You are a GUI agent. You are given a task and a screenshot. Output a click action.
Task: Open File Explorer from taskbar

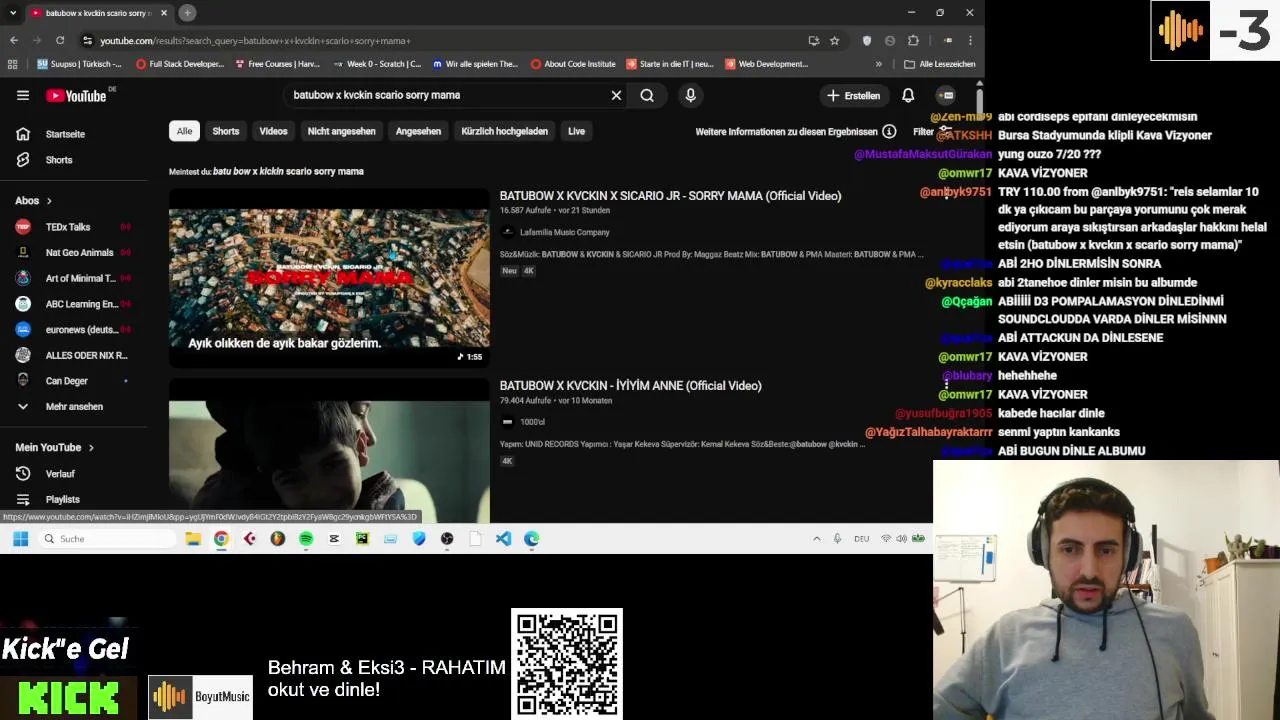[x=193, y=539]
